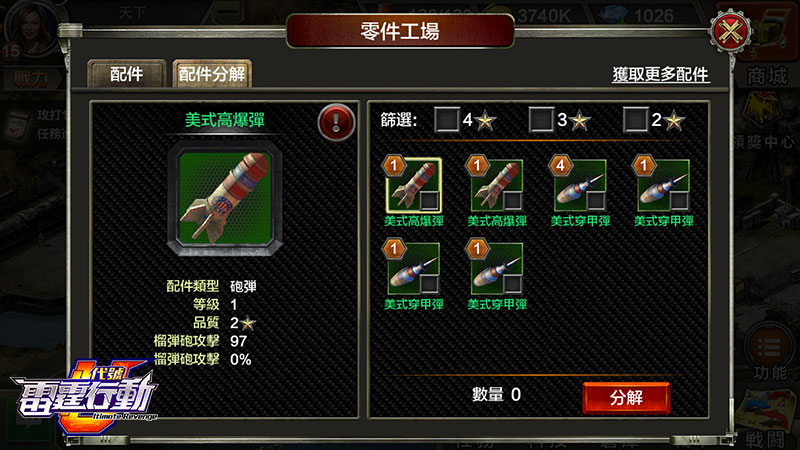
Task: Close the 零件工場 window
Action: click(730, 31)
